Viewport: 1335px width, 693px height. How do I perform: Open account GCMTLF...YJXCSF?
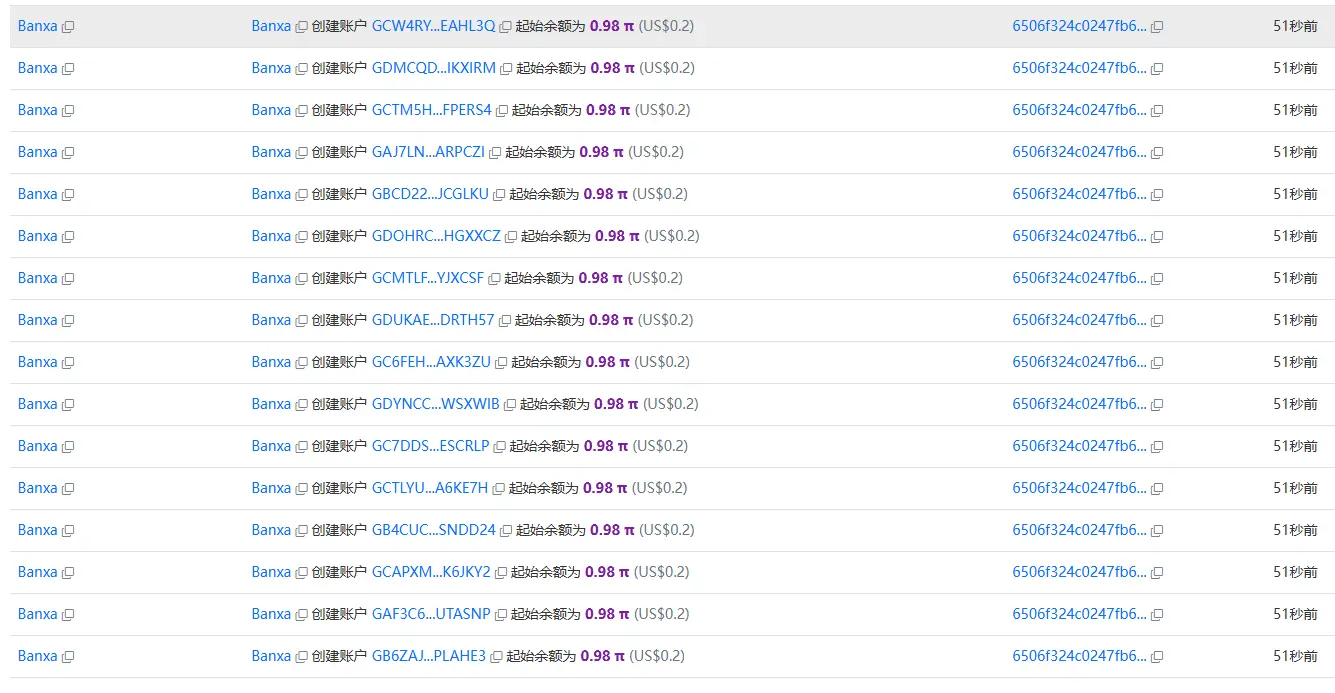[428, 278]
